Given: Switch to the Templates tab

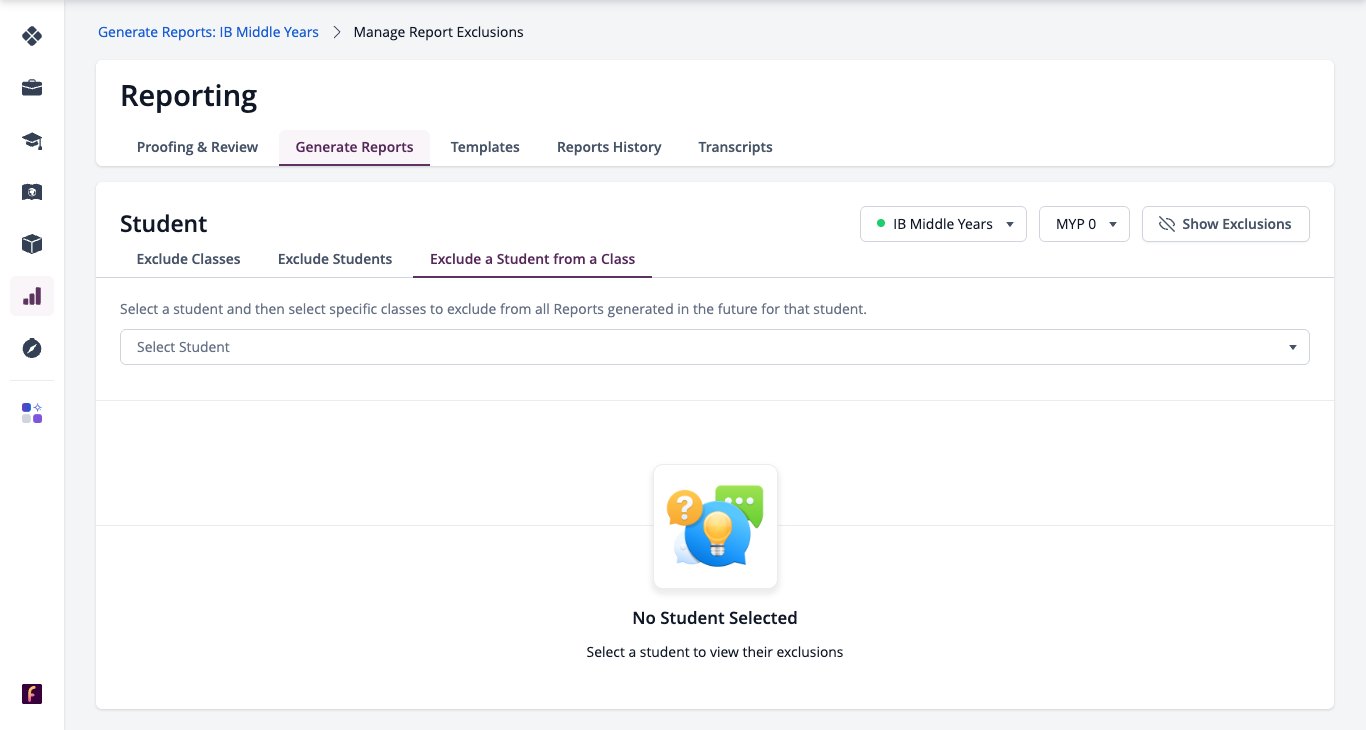Looking at the screenshot, I should click(x=485, y=147).
